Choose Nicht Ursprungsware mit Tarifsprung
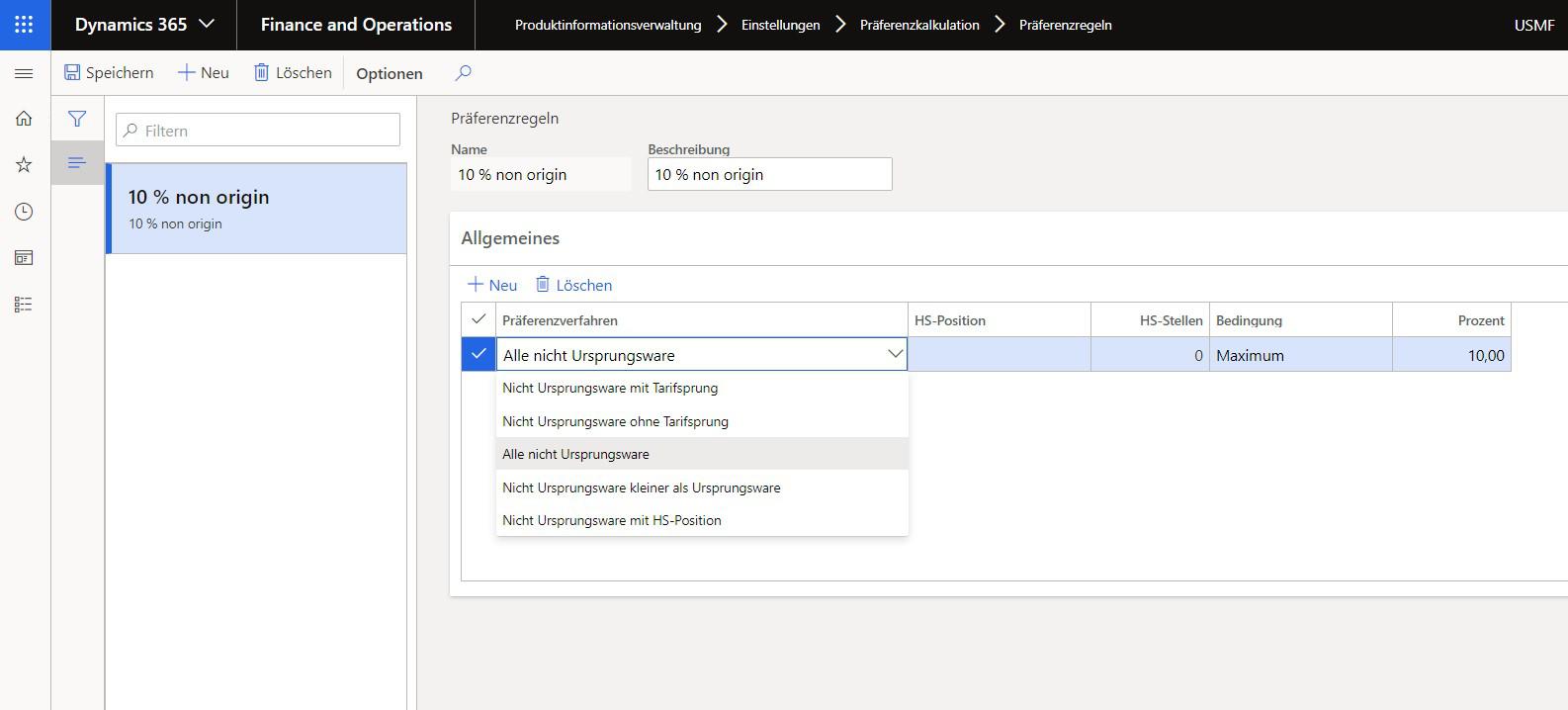 pyautogui.click(x=702, y=388)
